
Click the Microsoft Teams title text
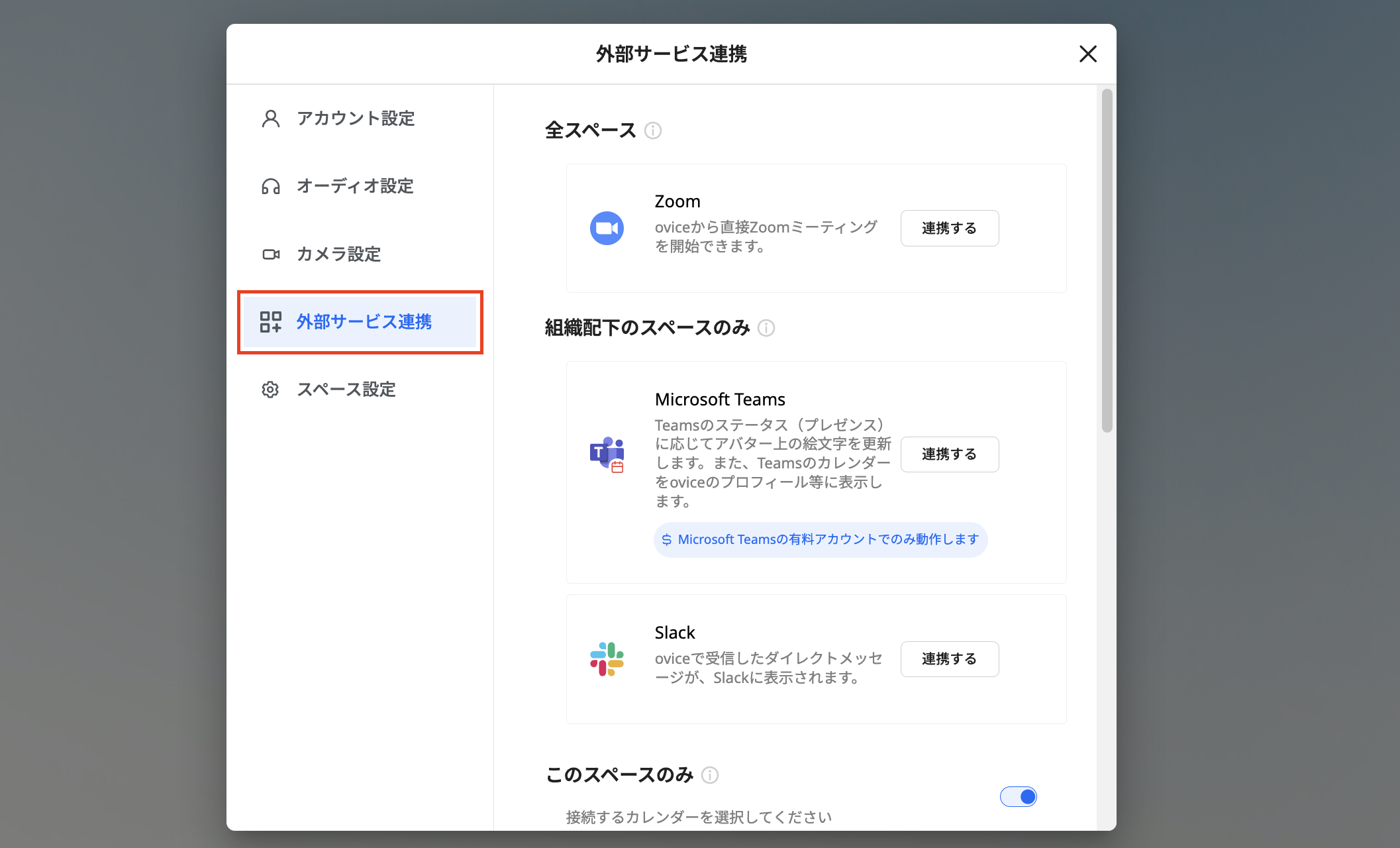coord(720,399)
